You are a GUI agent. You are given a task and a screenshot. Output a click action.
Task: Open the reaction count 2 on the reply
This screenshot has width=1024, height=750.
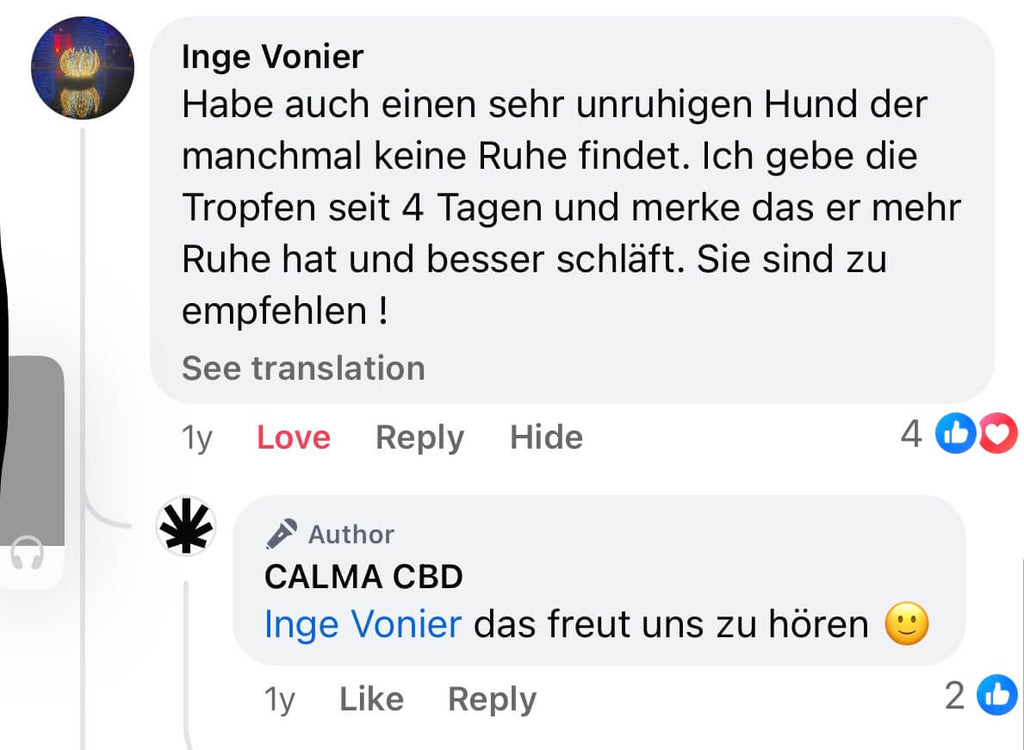tap(955, 695)
